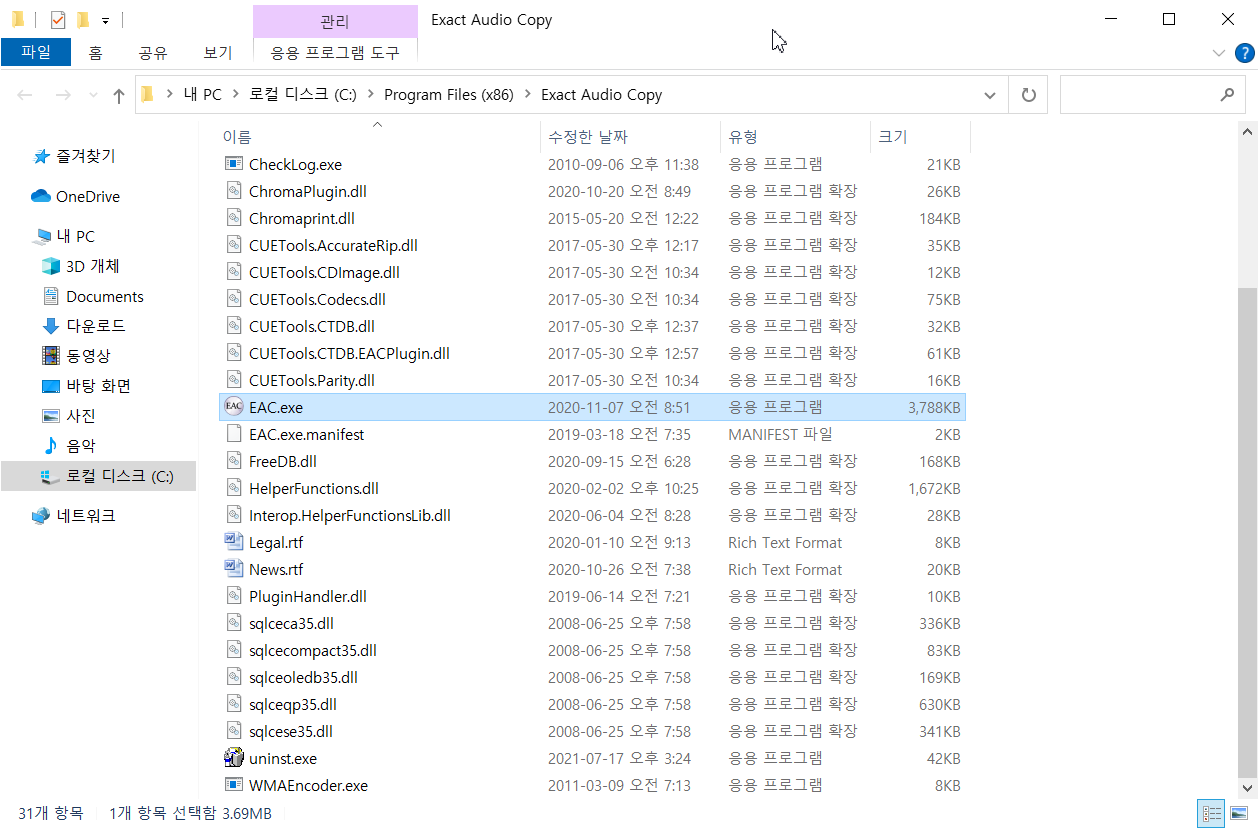Open recent locations dropdown arrow
The height and width of the screenshot is (829, 1259).
pos(92,95)
